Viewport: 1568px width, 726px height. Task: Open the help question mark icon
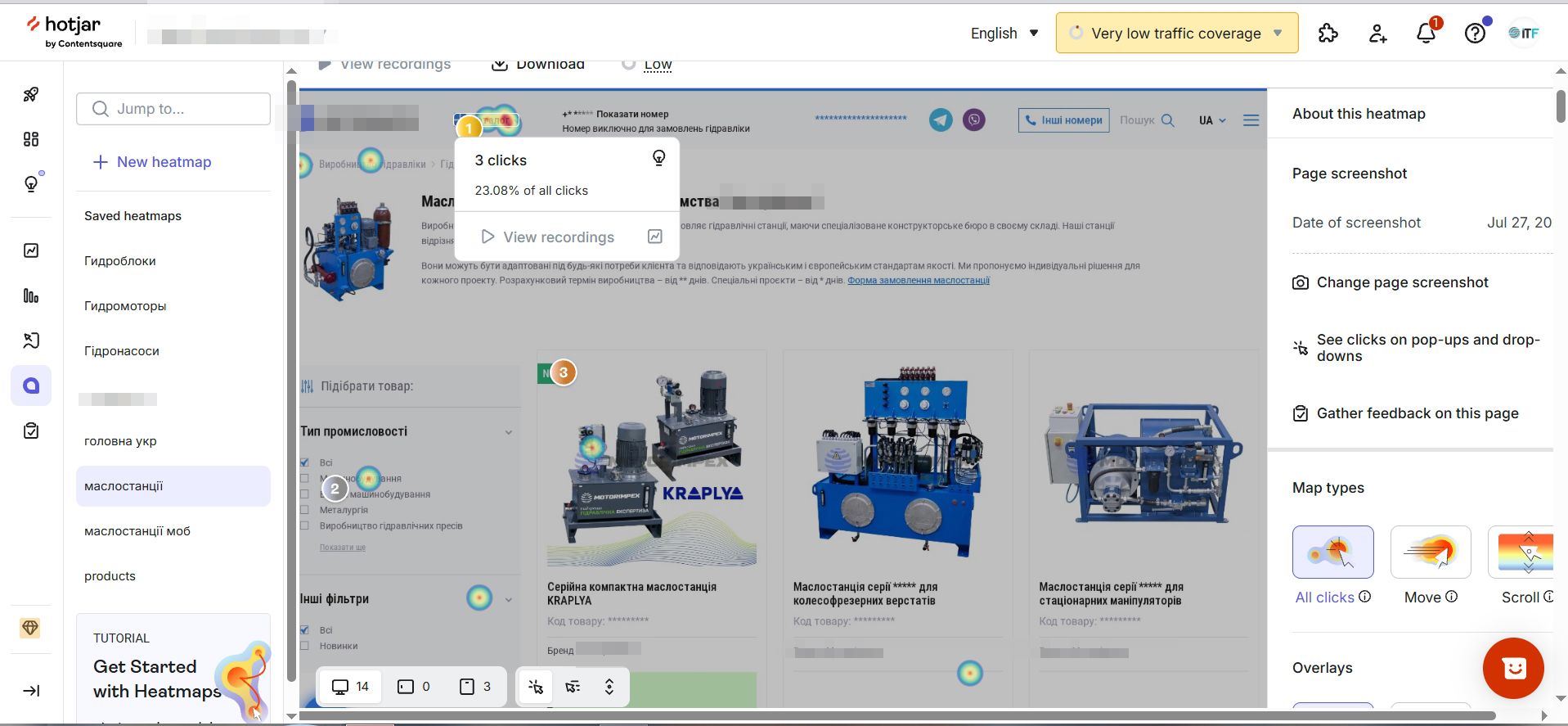(1475, 33)
